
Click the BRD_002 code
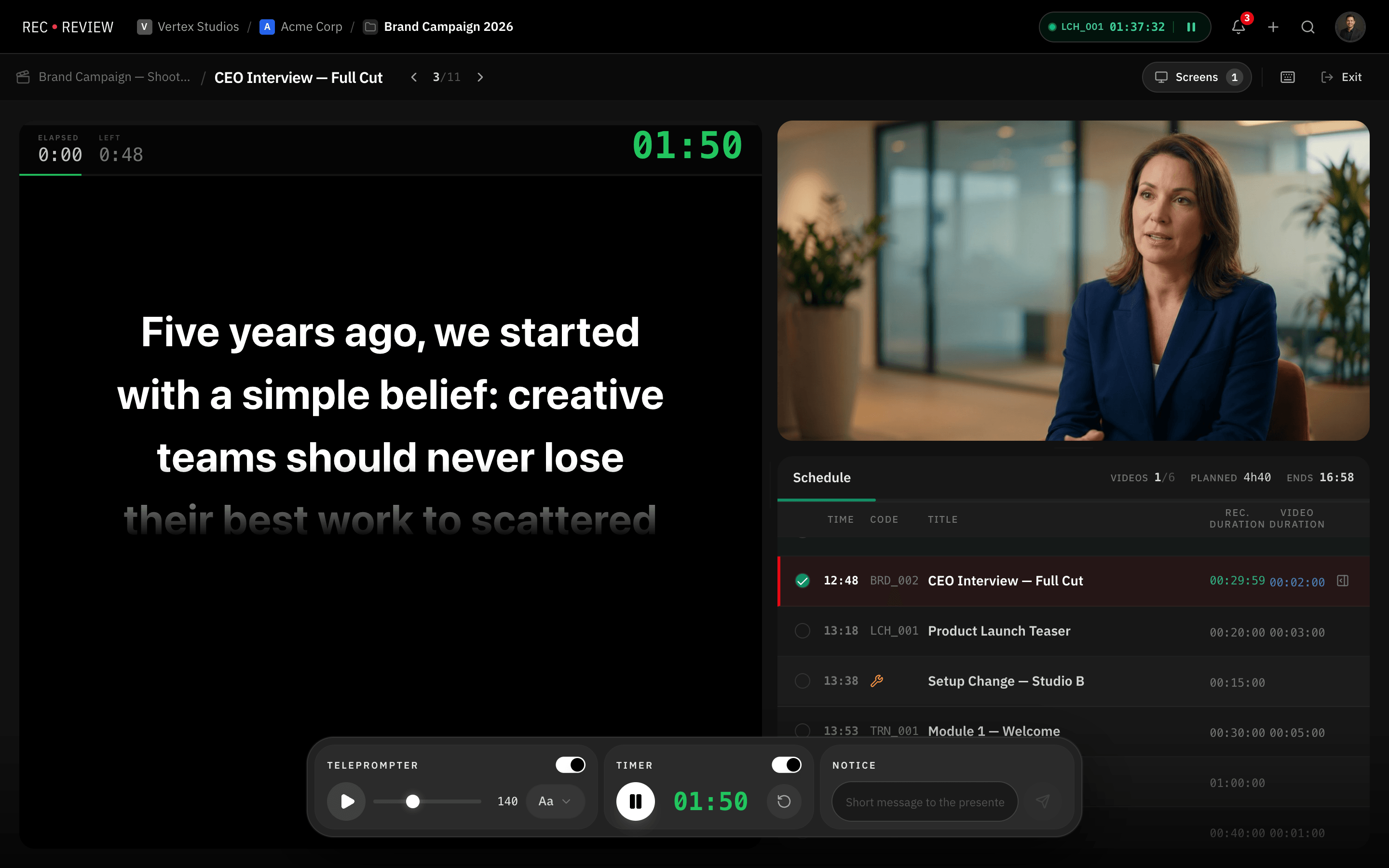pos(894,581)
